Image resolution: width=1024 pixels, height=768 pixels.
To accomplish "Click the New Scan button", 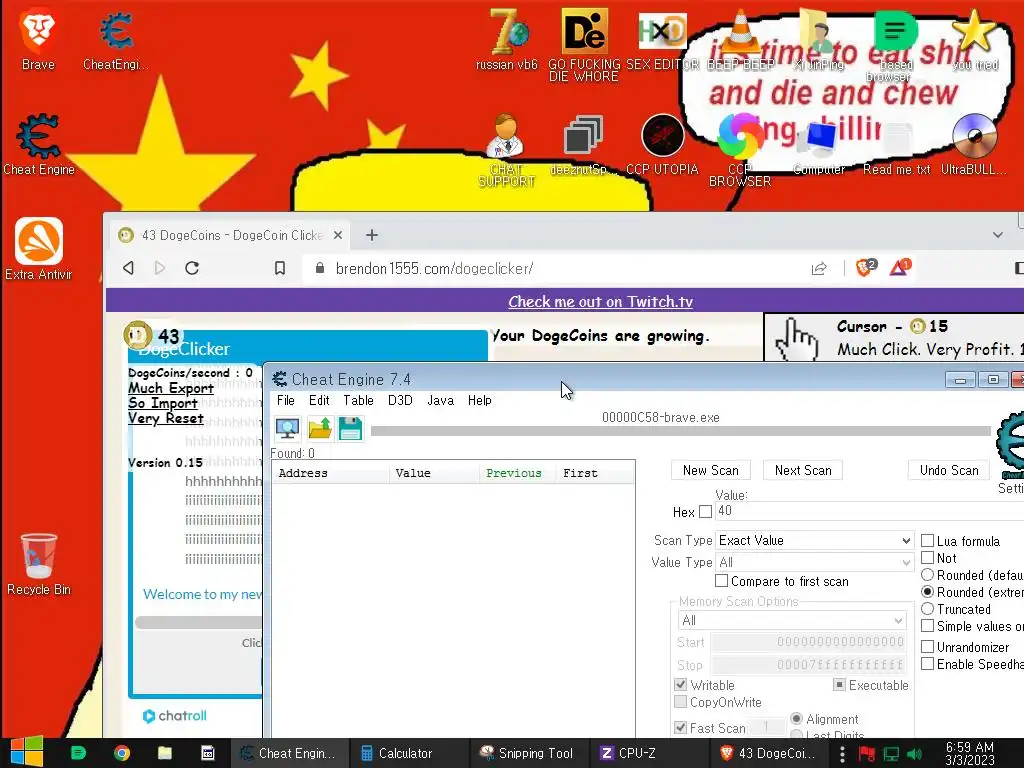I will pos(711,470).
